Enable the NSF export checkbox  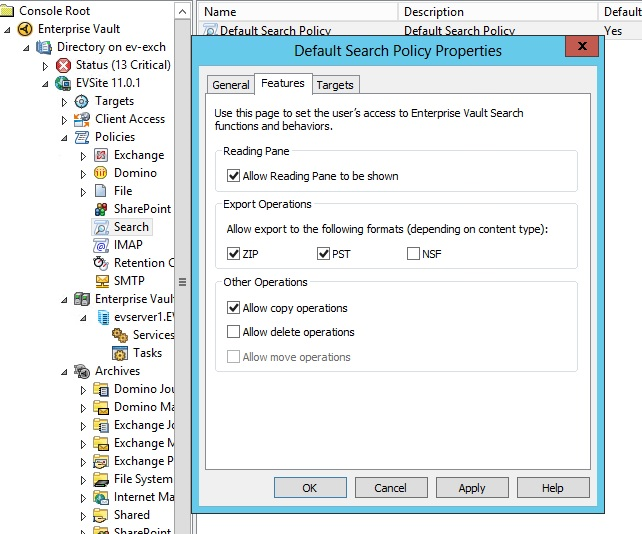(414, 254)
